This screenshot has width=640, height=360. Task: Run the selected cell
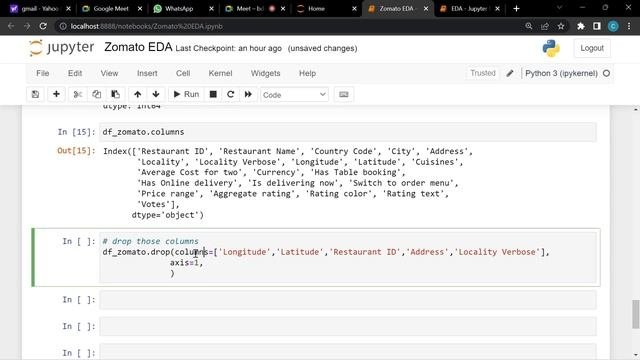[x=186, y=94]
